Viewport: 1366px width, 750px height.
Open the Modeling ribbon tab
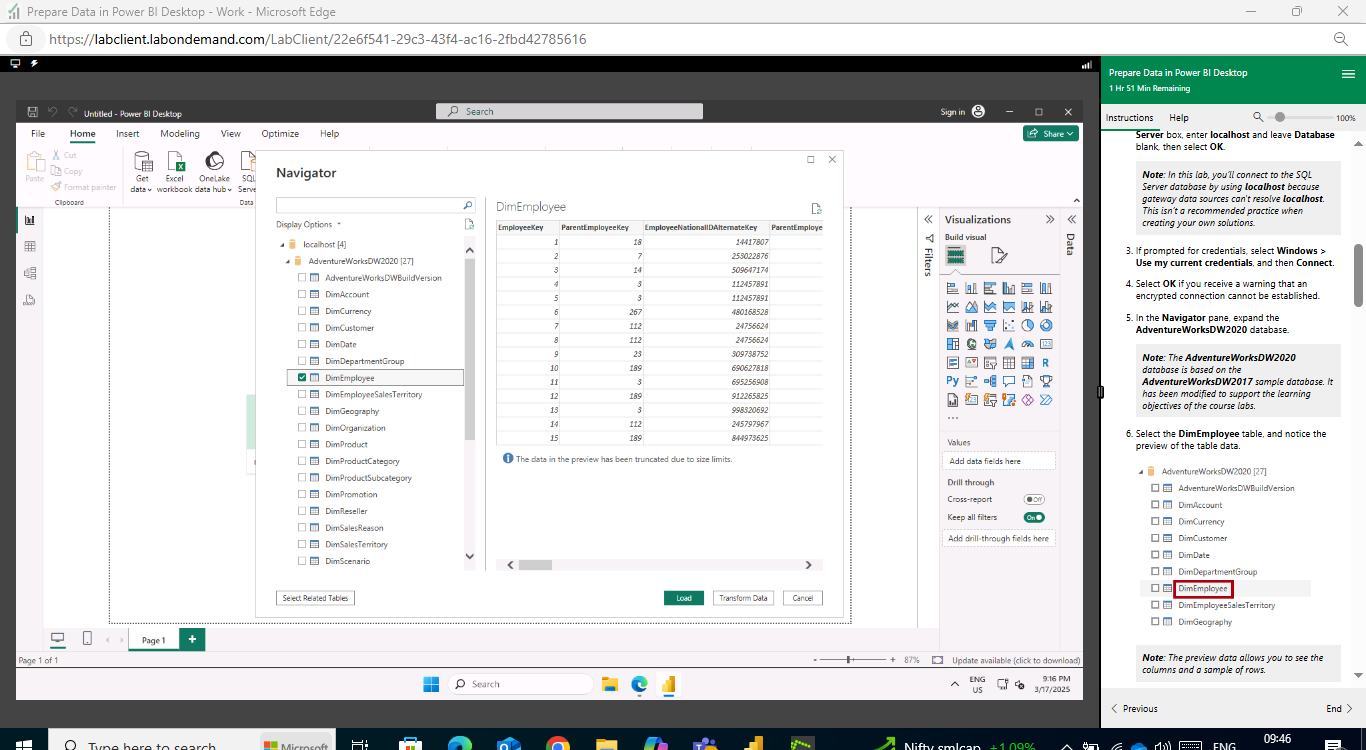point(180,134)
